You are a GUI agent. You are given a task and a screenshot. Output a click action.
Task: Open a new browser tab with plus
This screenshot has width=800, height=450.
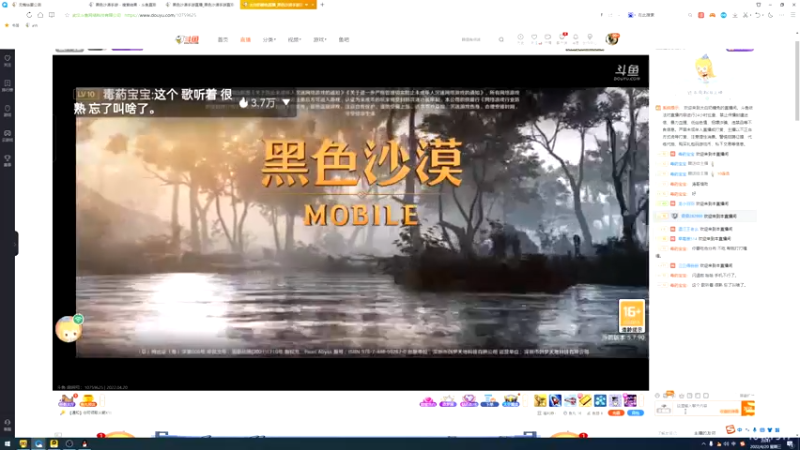[x=322, y=5]
